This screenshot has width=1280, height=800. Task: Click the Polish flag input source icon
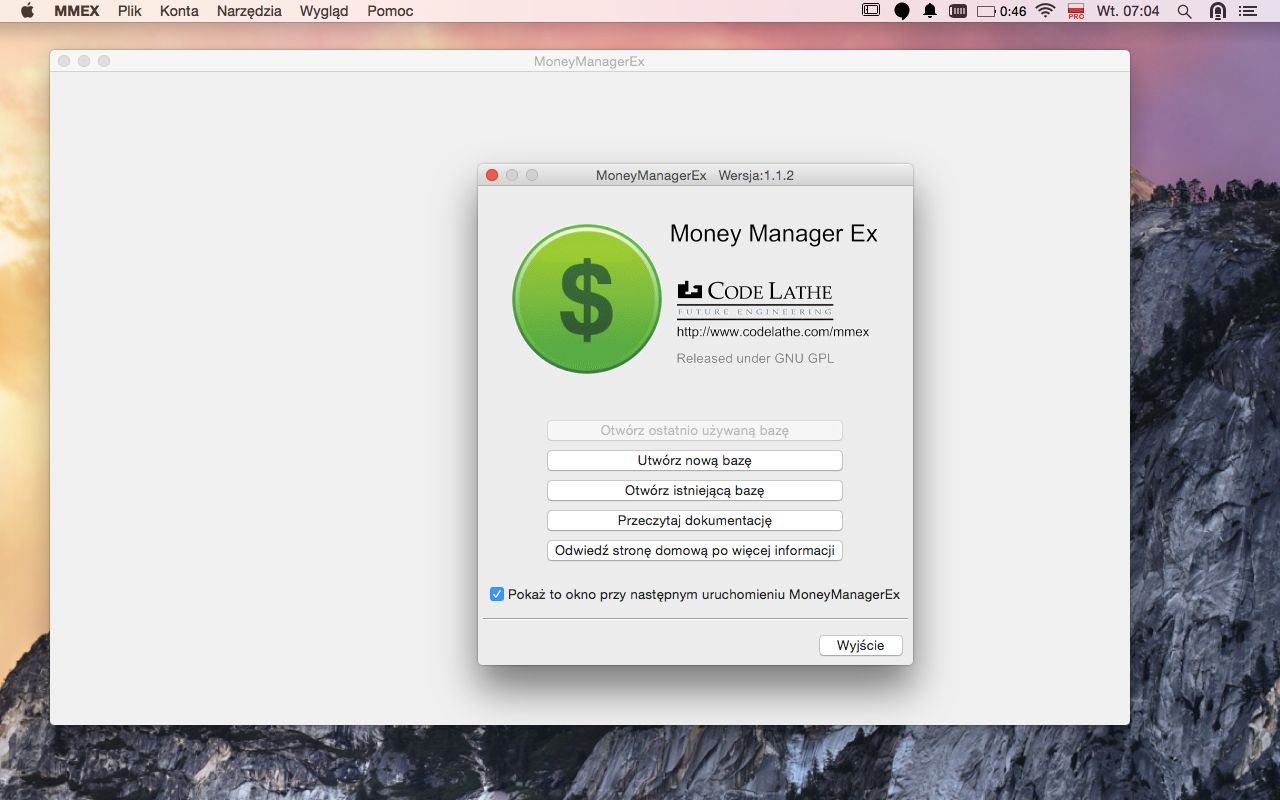click(x=1076, y=11)
